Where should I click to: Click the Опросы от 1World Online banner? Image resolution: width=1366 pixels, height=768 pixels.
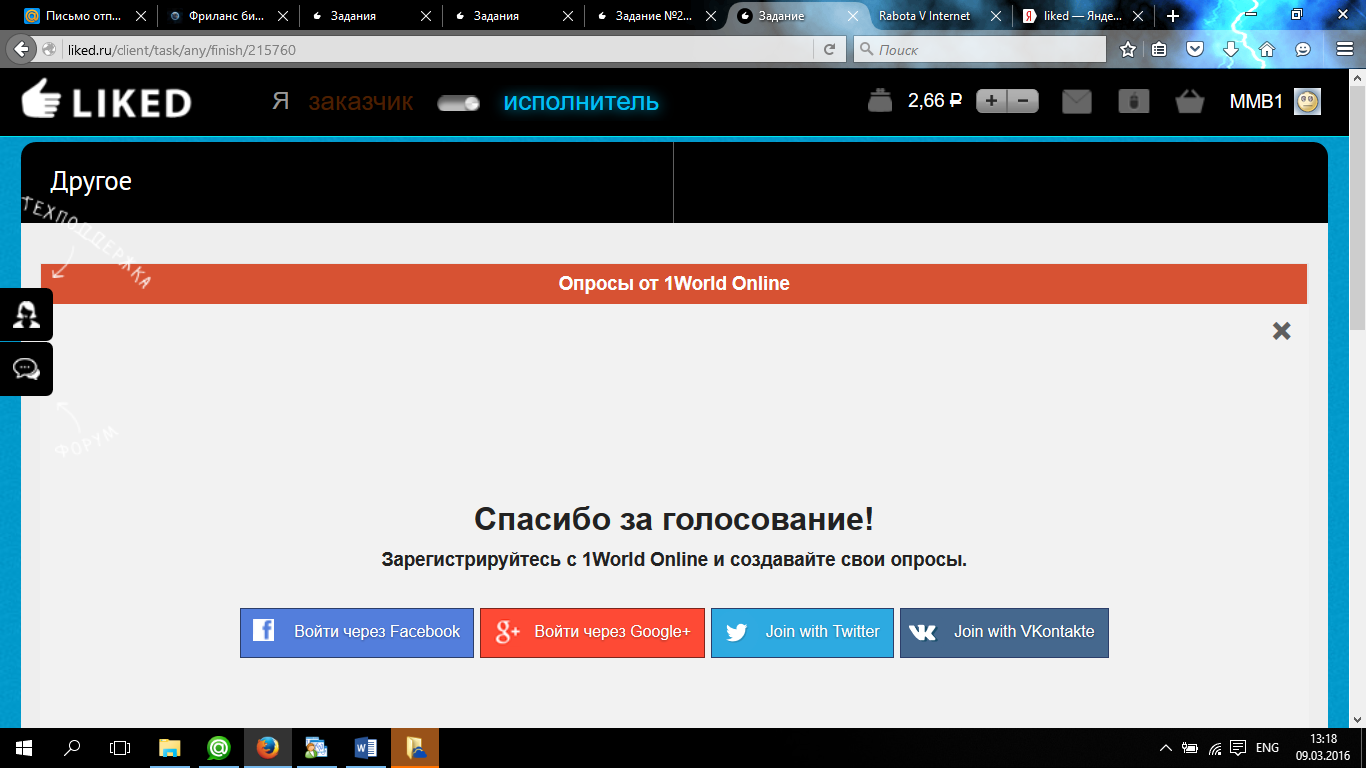pyautogui.click(x=674, y=284)
